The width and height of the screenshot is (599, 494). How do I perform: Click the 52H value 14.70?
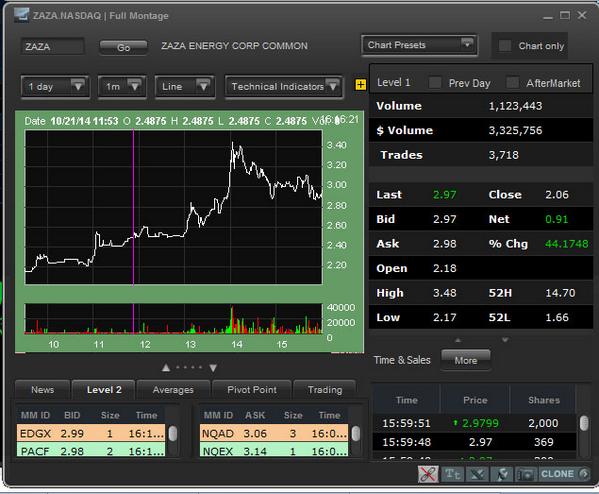click(x=560, y=293)
